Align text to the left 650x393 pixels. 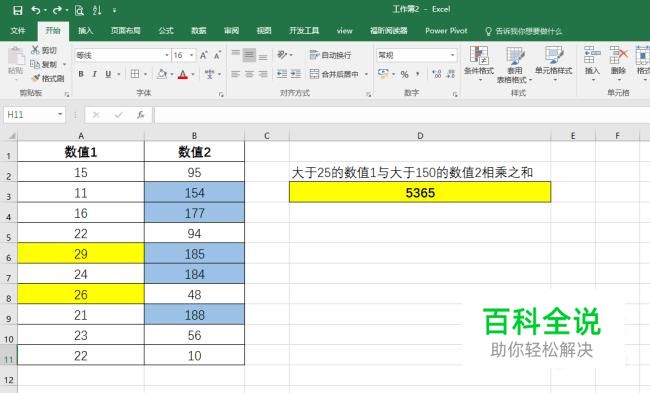point(236,74)
